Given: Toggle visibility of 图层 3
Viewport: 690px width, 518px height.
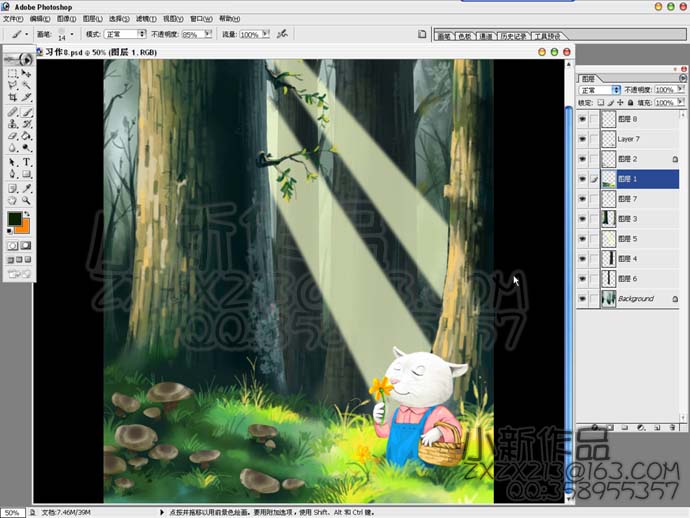Looking at the screenshot, I should [583, 219].
